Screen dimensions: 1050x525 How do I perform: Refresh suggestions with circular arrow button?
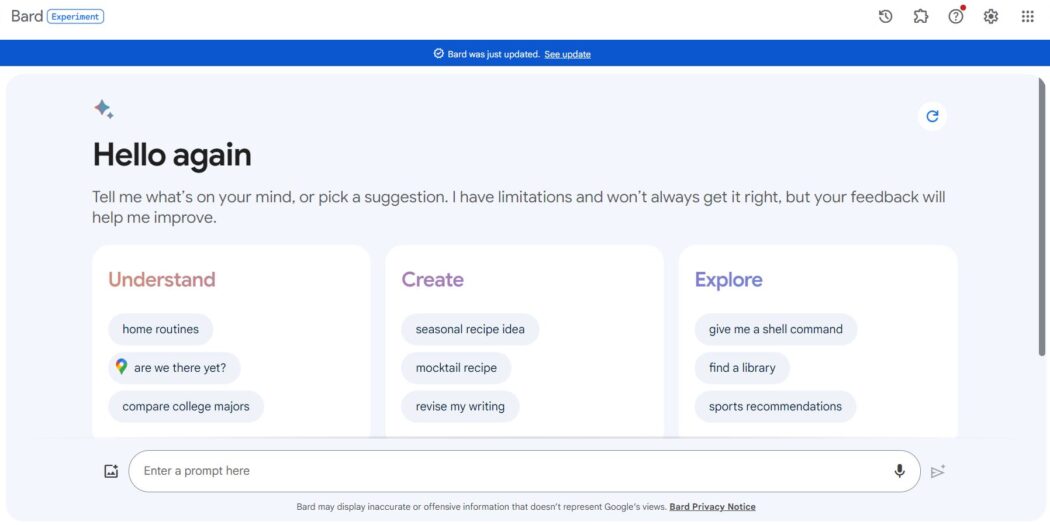point(932,117)
